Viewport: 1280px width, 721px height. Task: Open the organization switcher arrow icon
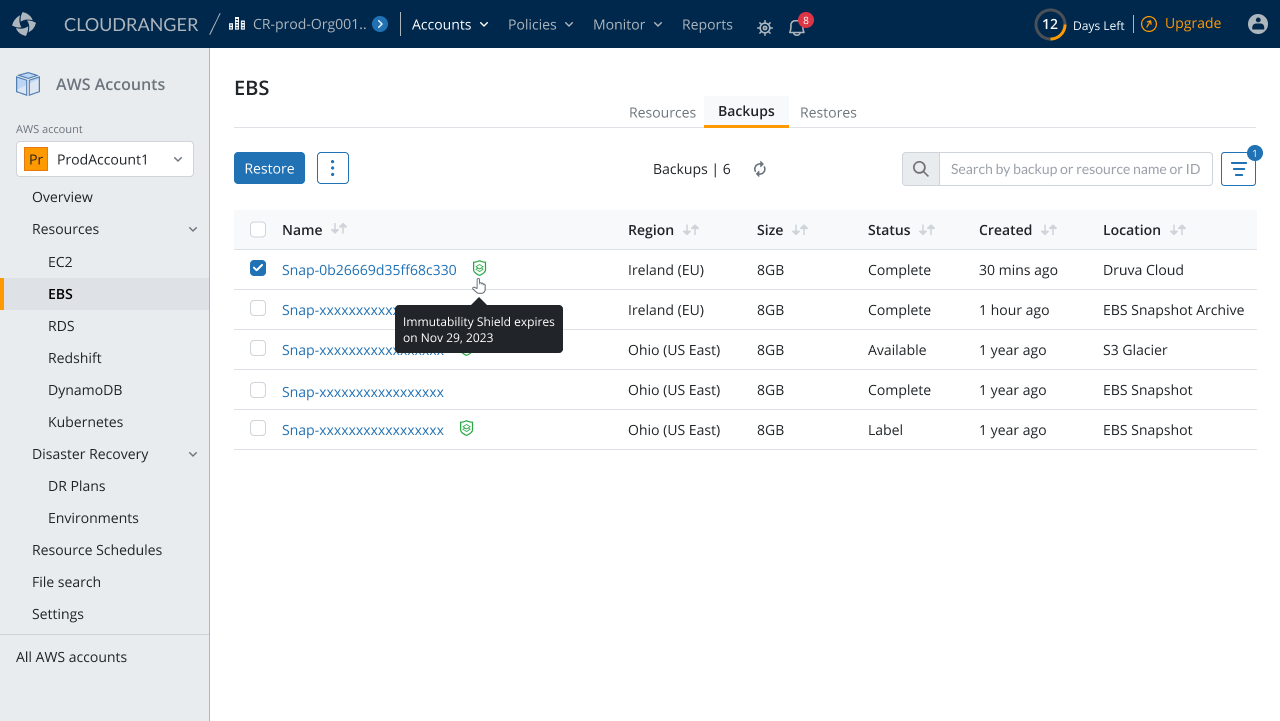[x=380, y=24]
